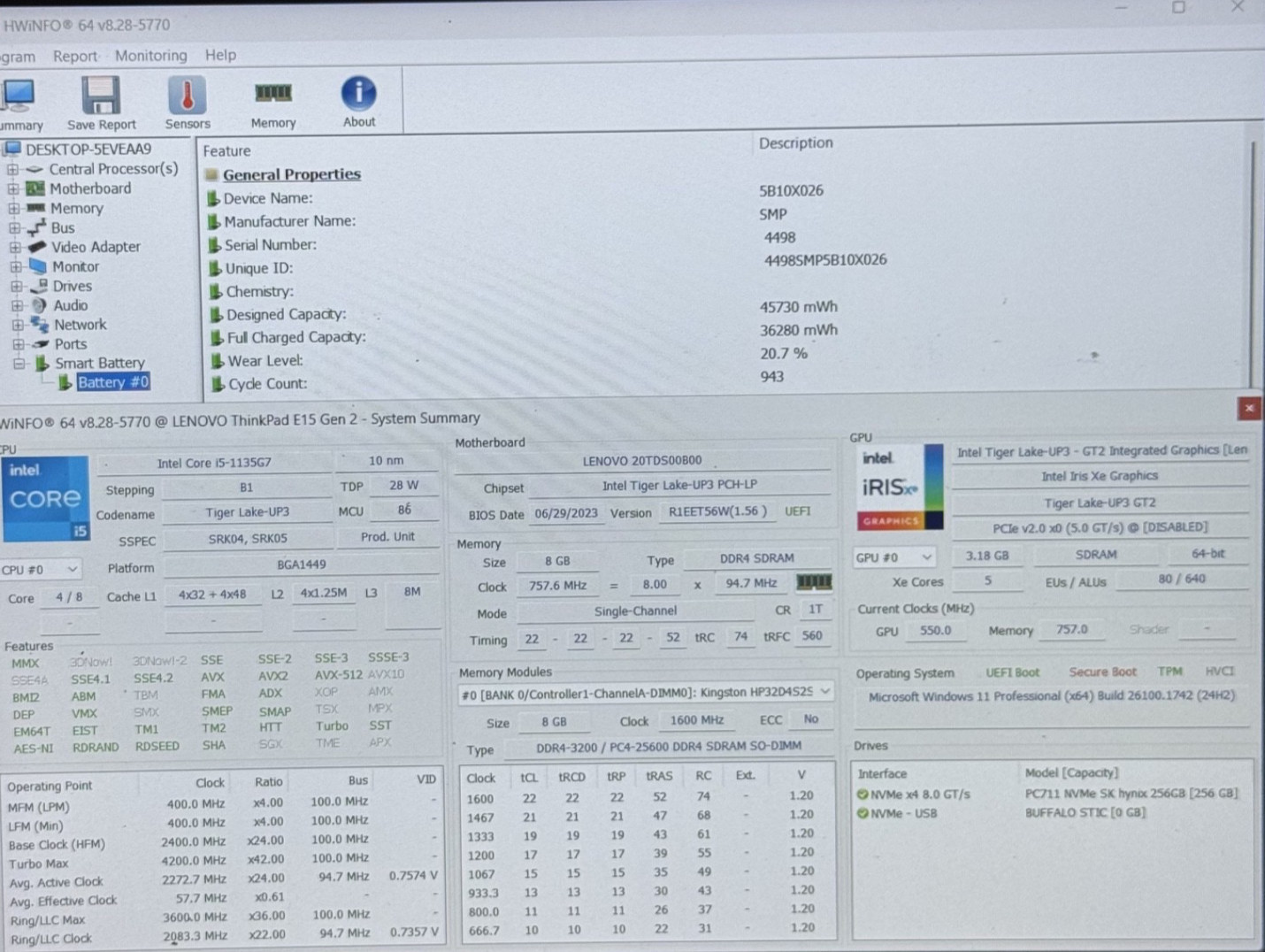Click the Wear Level row label
The width and height of the screenshot is (1265, 952).
click(x=265, y=360)
